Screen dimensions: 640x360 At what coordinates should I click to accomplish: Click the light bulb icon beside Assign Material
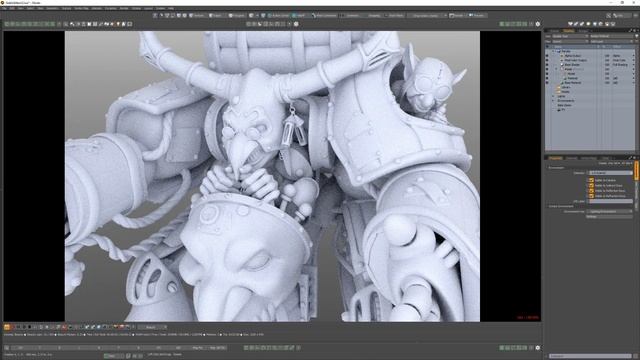pyautogui.click(x=637, y=36)
